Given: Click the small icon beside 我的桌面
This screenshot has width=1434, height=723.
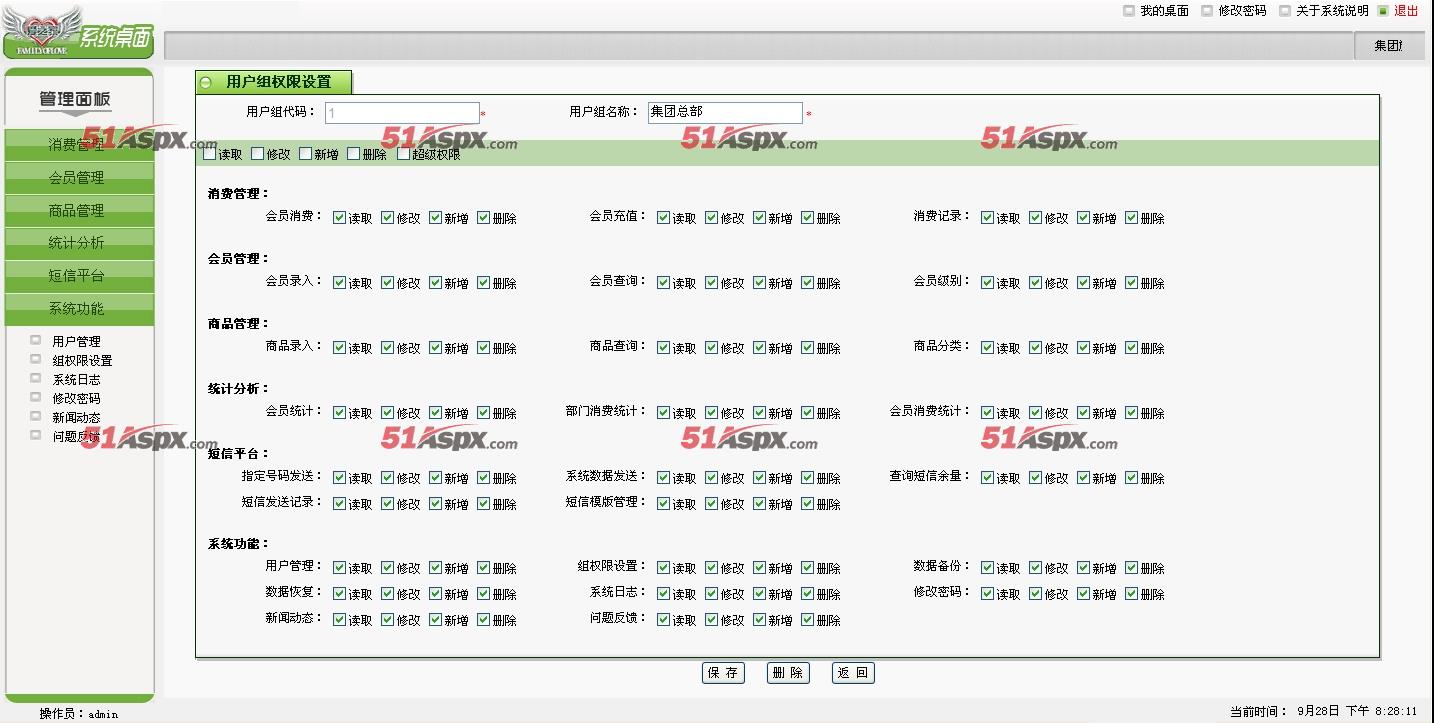Looking at the screenshot, I should (x=1129, y=11).
